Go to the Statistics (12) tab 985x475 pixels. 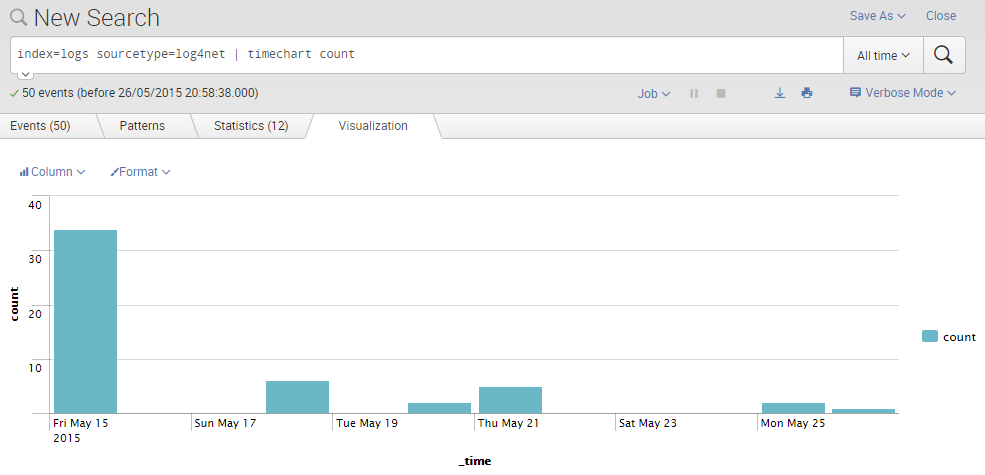(x=250, y=126)
